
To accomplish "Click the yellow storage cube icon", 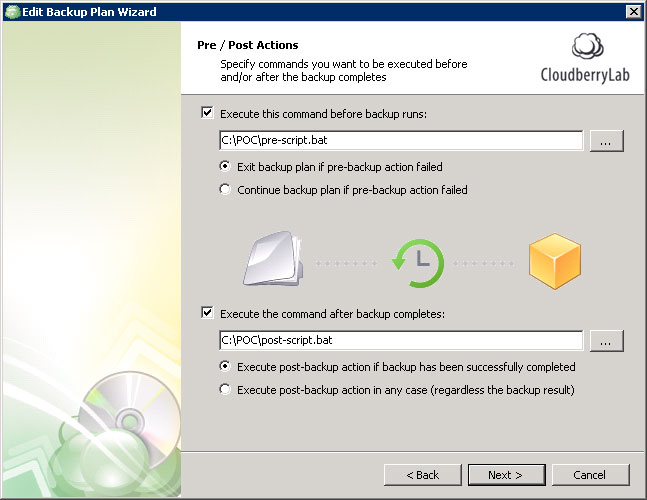I will tap(556, 264).
